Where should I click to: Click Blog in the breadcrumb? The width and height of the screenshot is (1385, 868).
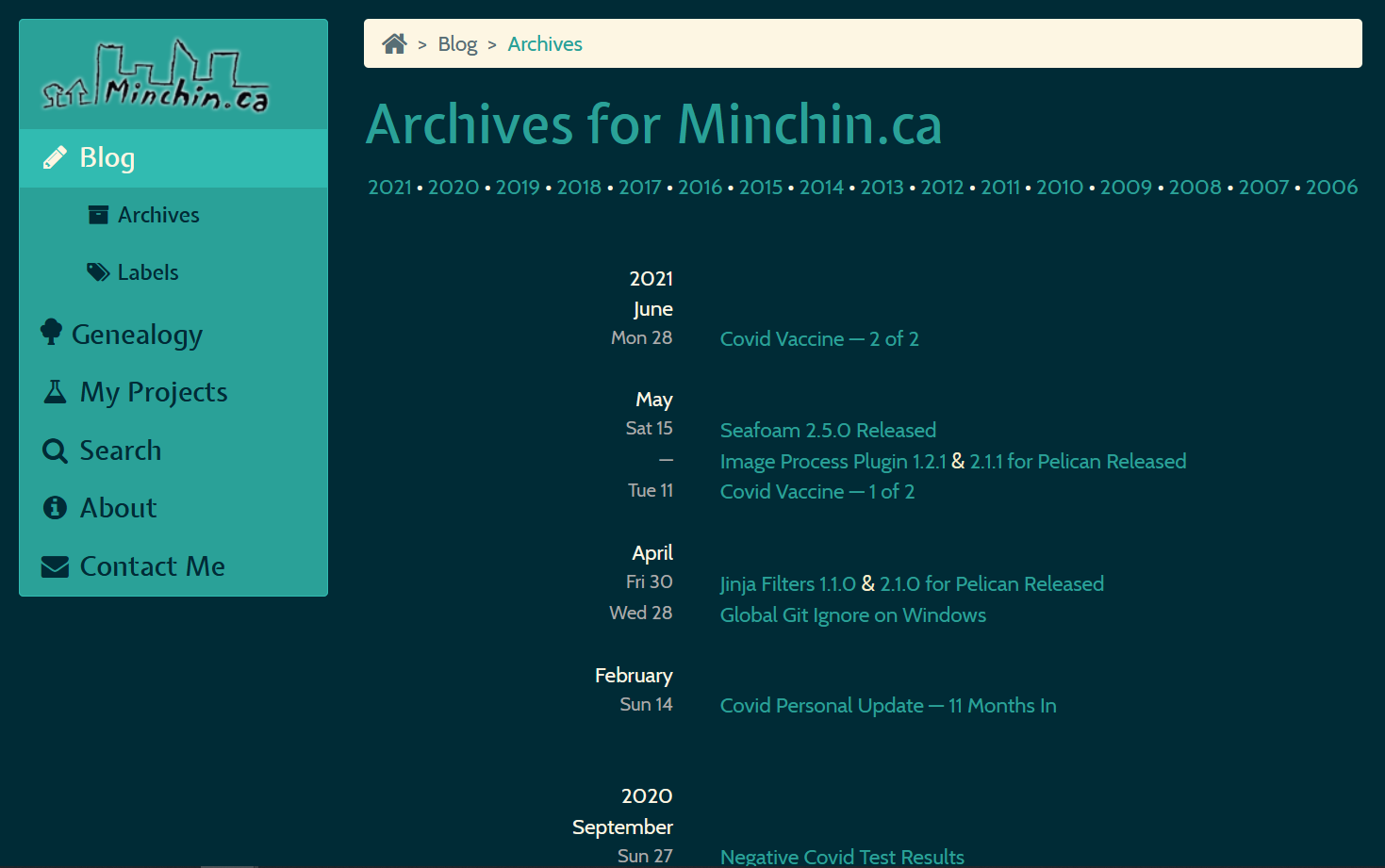click(x=457, y=44)
